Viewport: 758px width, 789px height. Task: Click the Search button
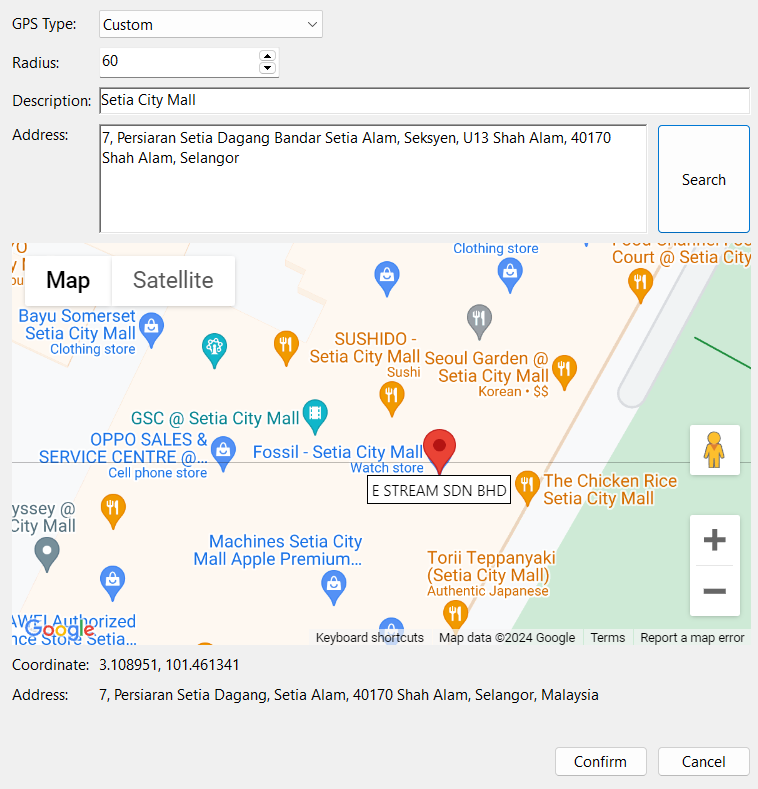tap(704, 179)
